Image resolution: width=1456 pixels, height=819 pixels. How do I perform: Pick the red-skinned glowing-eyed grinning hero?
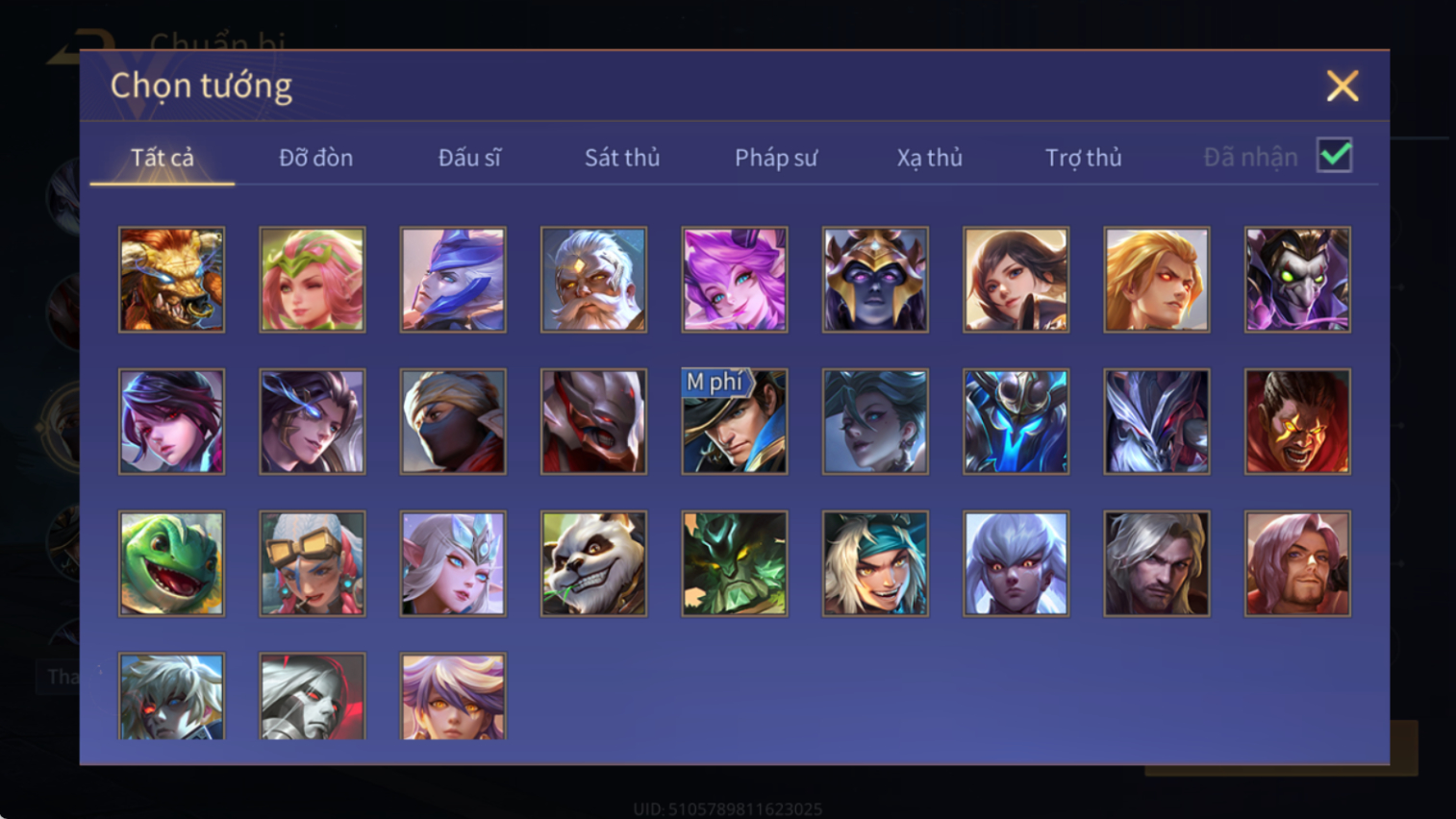[x=1297, y=421]
